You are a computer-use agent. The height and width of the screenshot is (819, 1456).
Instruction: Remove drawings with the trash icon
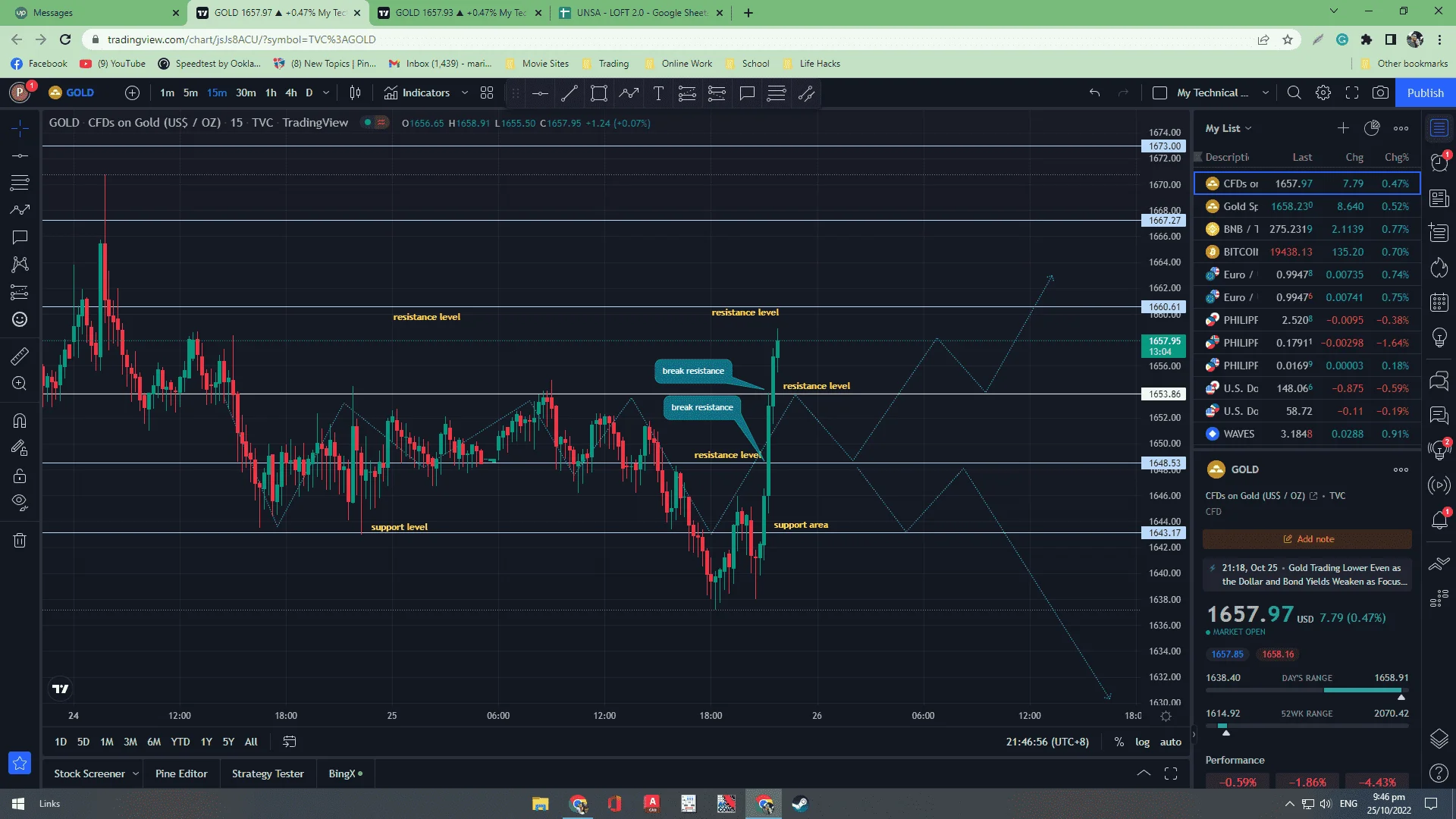click(20, 540)
